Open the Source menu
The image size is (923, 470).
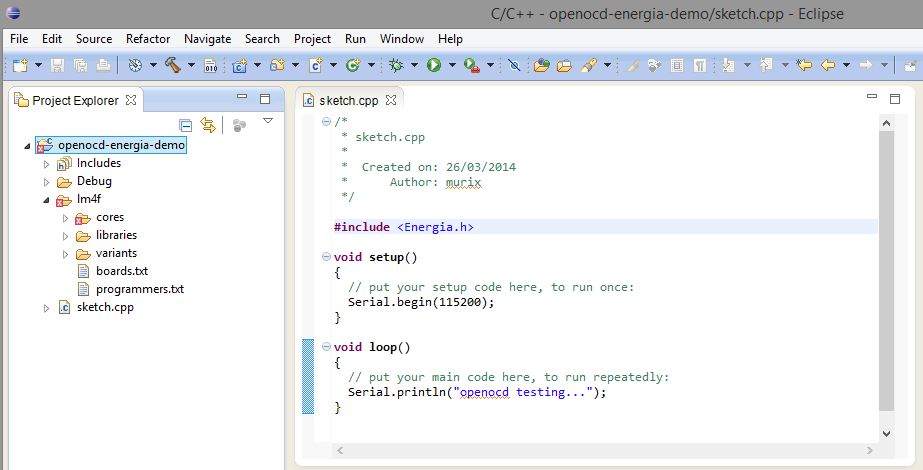tap(94, 39)
